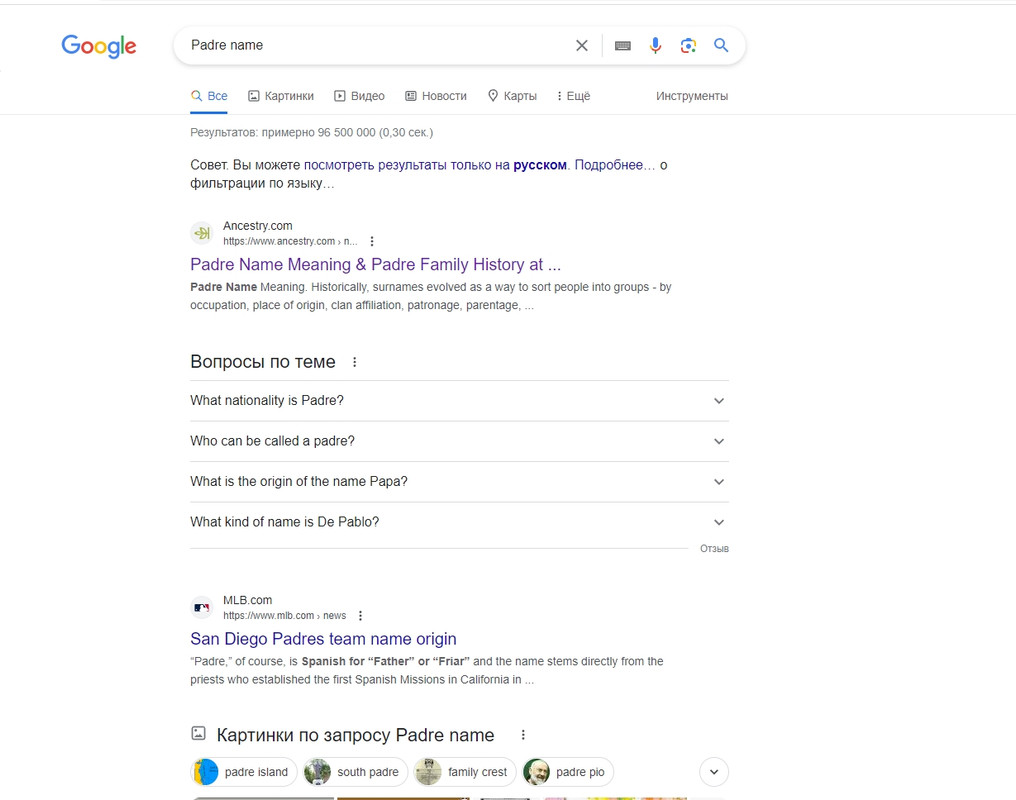This screenshot has width=1016, height=800.
Task: Click the MLB.com favicon
Action: click(x=202, y=608)
